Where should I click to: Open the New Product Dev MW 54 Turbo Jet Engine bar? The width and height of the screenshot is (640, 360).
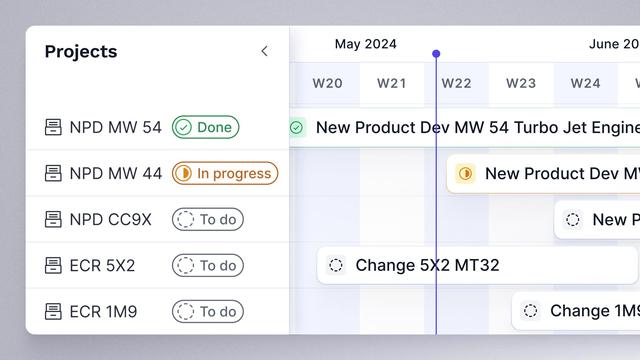[464, 127]
